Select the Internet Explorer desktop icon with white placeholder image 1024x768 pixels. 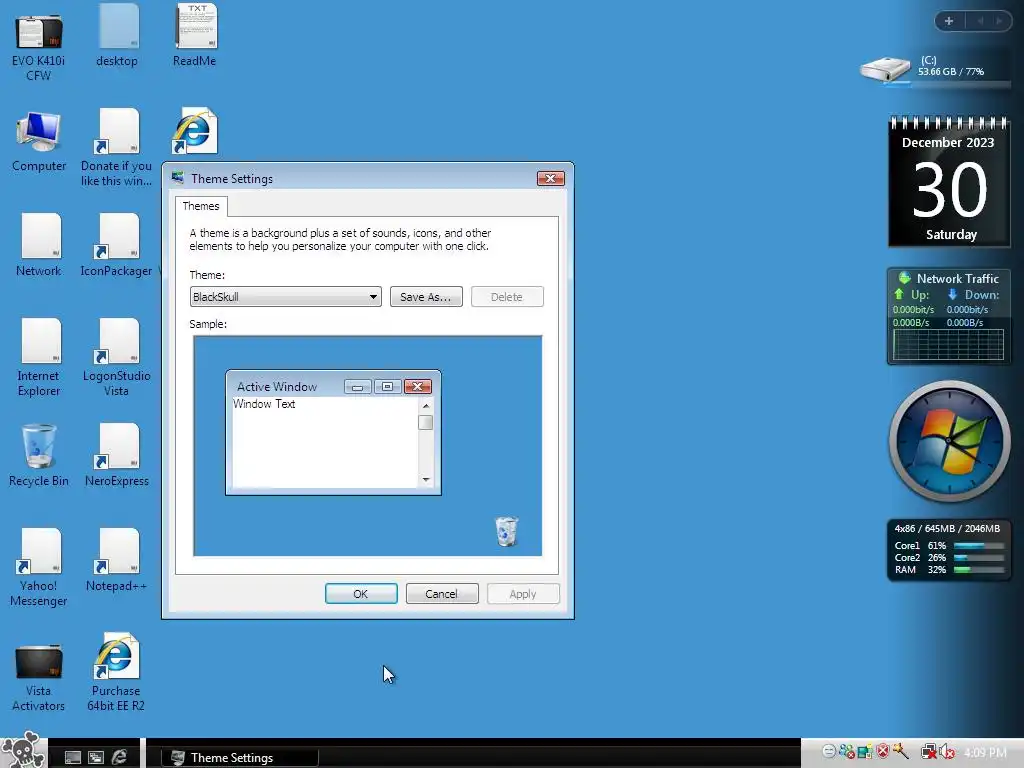tap(39, 358)
